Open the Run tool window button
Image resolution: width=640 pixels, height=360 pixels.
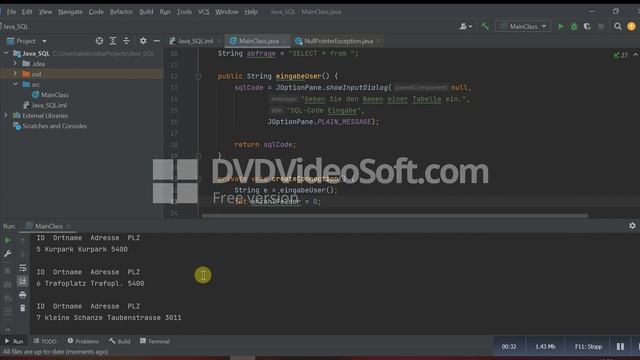point(14,341)
